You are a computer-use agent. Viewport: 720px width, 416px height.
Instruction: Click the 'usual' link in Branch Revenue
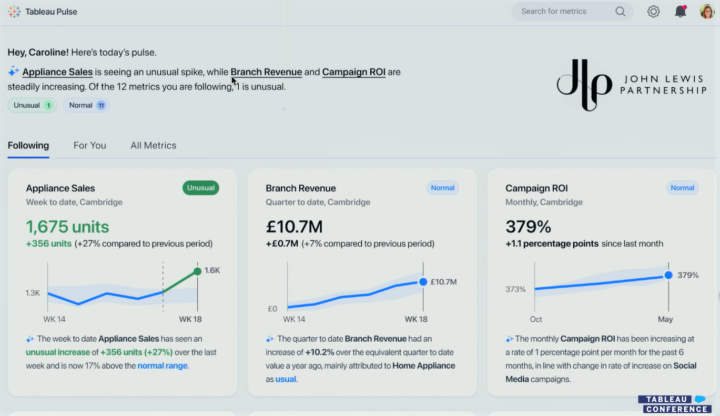pos(286,379)
